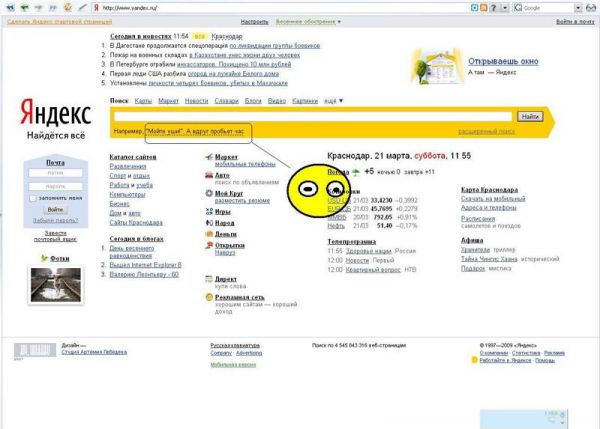Screen dimensions: 600x429
Task: Click the blue square icon beside RSS
Action: point(474,7)
